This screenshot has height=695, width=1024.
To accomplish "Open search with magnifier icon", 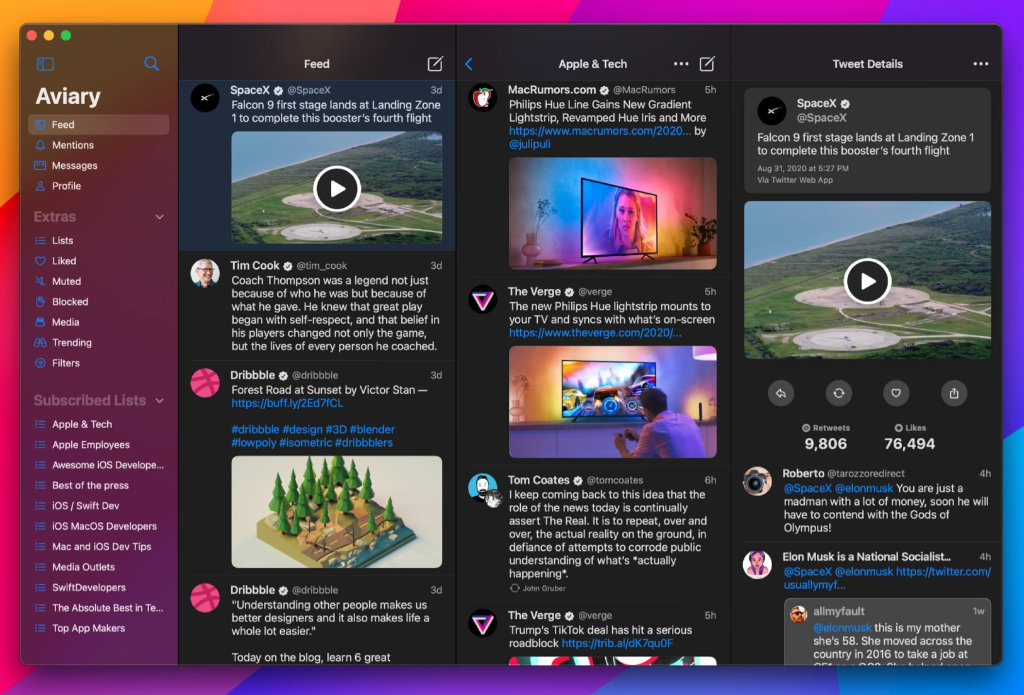I will [152, 63].
